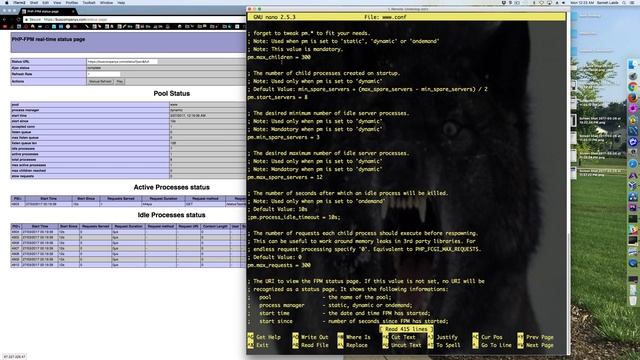Click the Cur Pos shortcut in nano
Viewport: 640px width, 360px height.
(x=487, y=337)
